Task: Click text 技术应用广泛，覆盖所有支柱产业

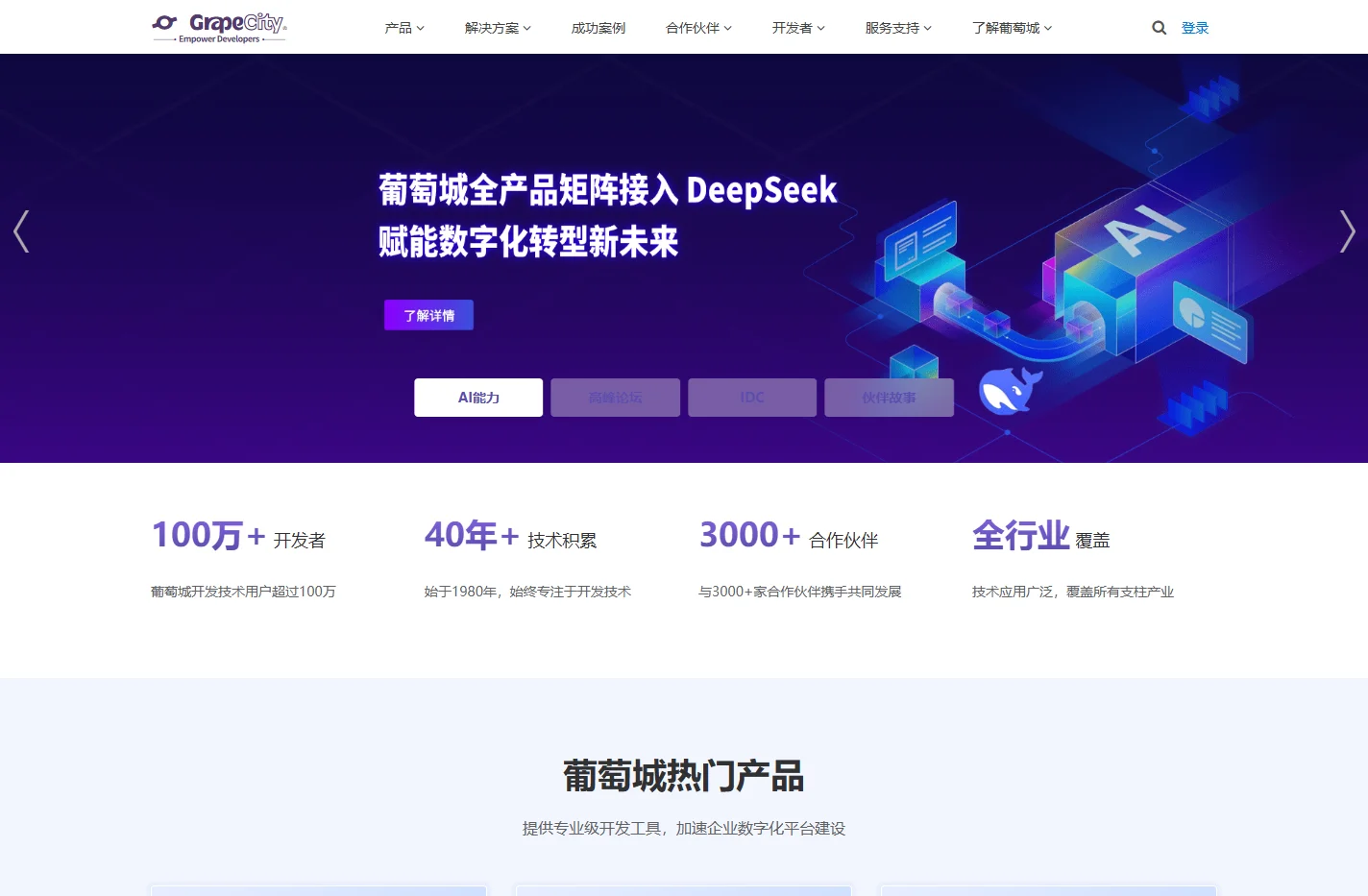Action: [1073, 592]
